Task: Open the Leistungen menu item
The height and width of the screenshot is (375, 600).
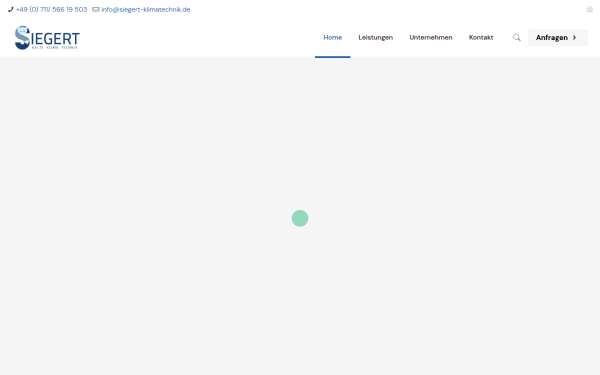Action: tap(375, 38)
